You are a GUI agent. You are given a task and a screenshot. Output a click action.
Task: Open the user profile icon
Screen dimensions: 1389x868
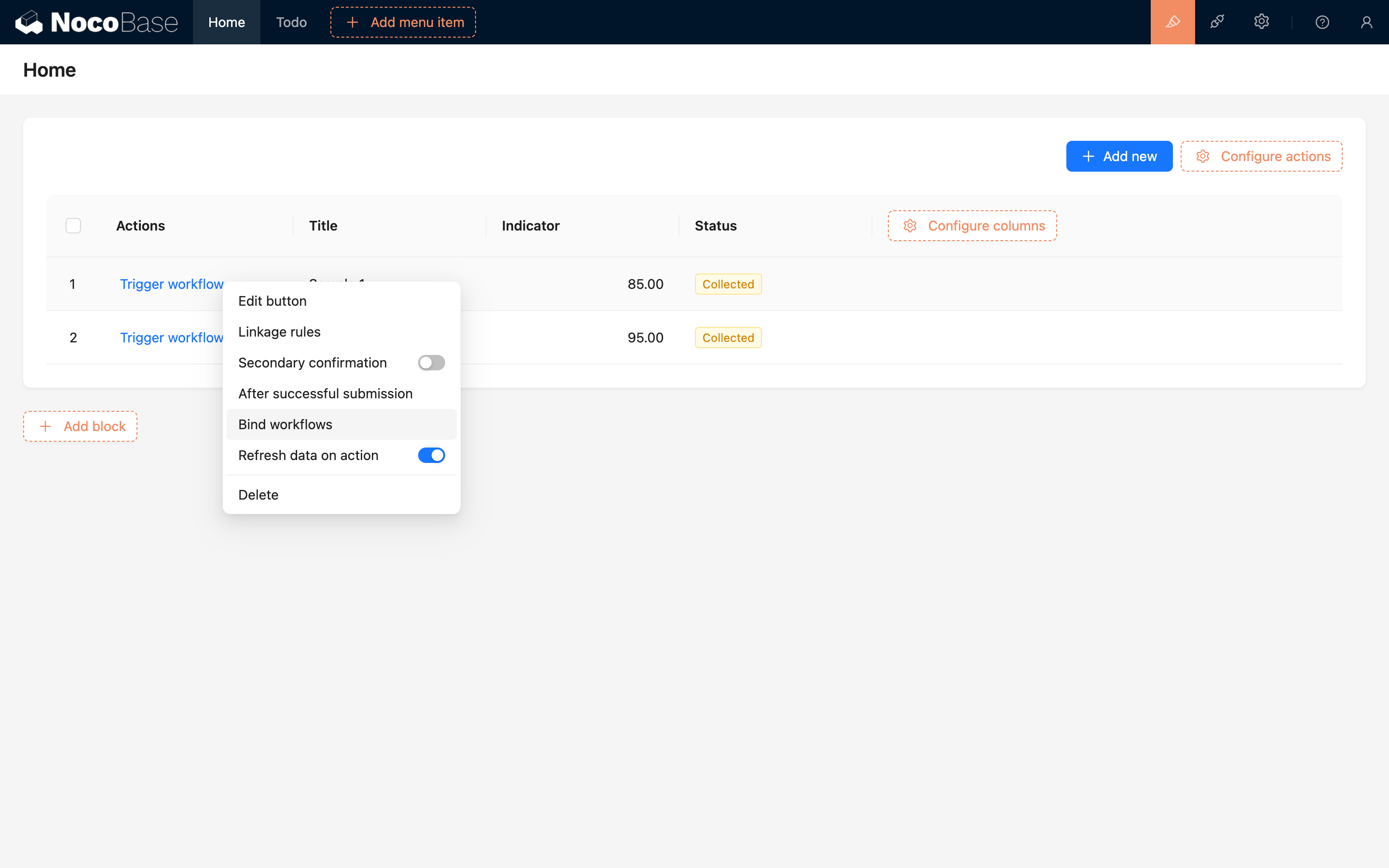(x=1365, y=22)
